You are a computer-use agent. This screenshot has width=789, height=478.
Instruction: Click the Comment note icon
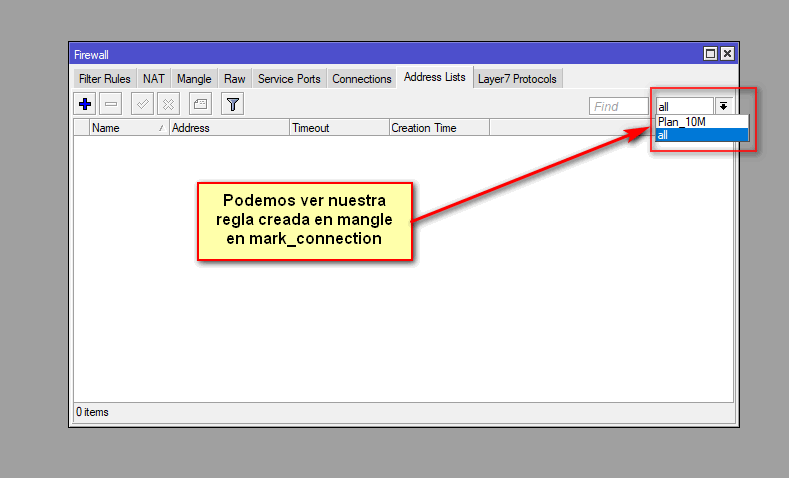pos(200,104)
